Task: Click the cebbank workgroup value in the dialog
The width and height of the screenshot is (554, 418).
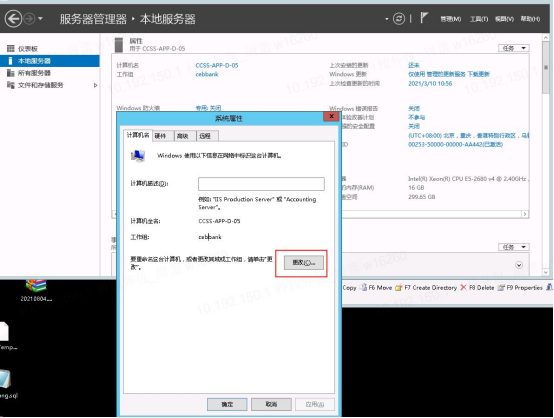Action: click(210, 237)
